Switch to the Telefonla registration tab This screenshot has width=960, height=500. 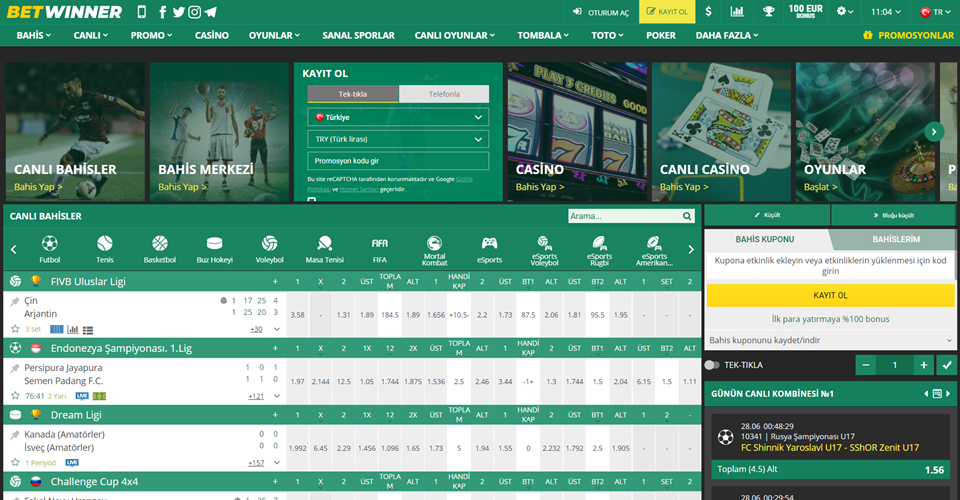444,94
